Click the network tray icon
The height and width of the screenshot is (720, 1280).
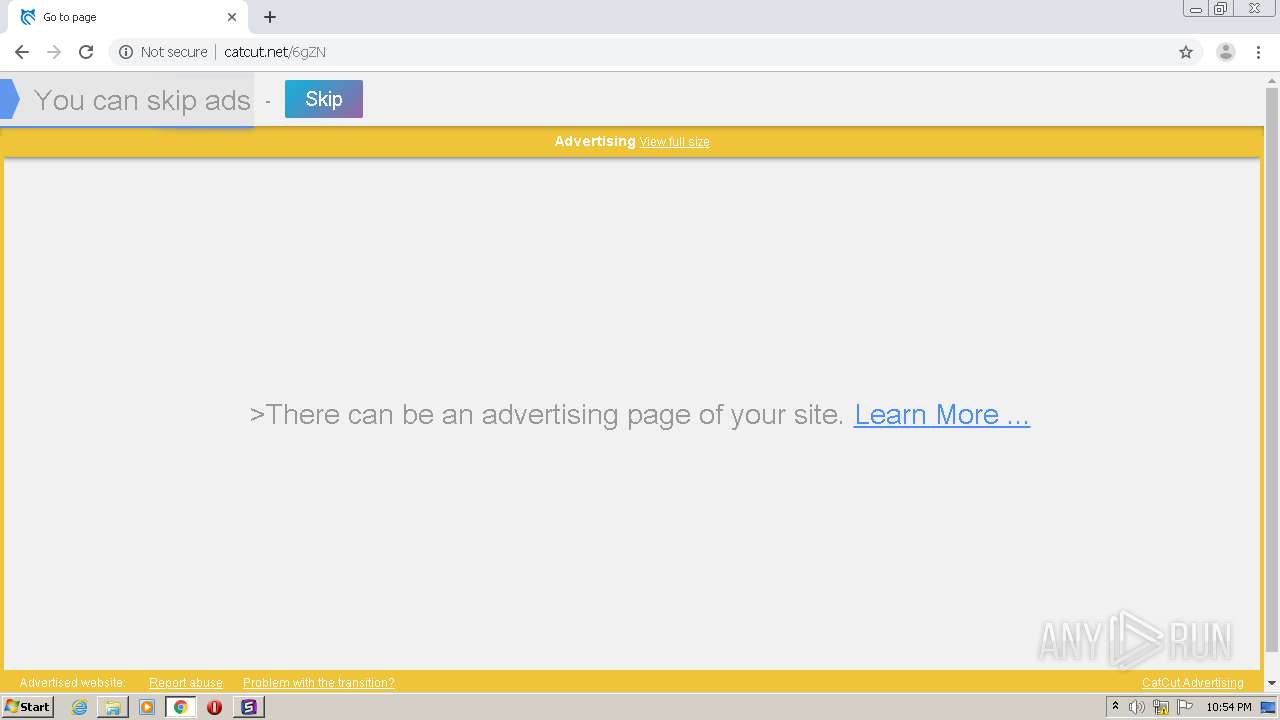1161,707
